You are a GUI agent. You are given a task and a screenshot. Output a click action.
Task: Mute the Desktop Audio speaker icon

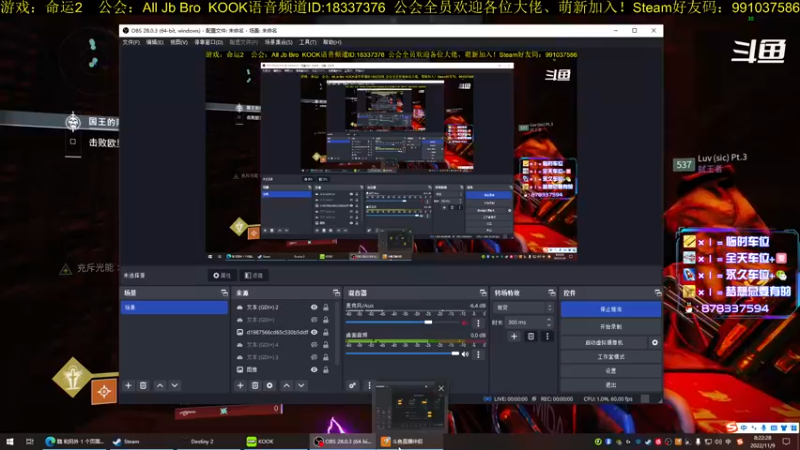(465, 354)
